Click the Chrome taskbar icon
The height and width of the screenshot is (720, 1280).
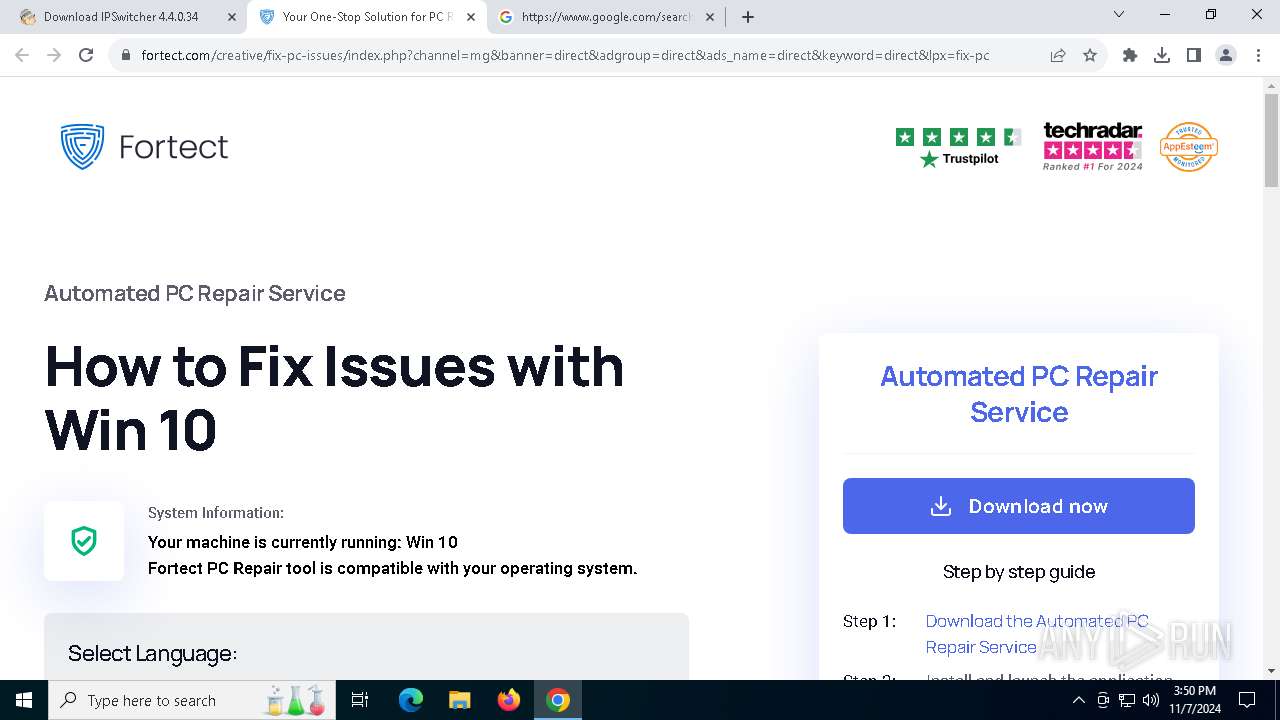[x=558, y=700]
